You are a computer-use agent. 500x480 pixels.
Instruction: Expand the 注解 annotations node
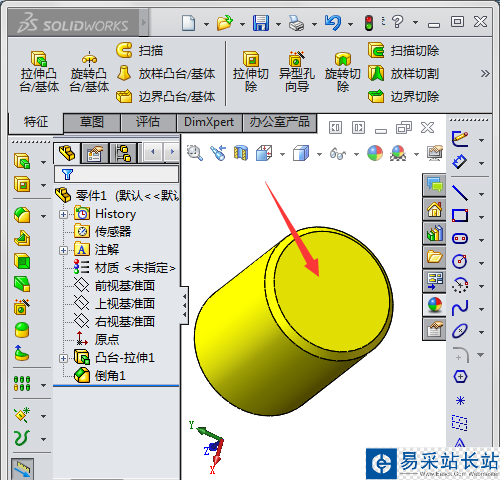pos(63,250)
